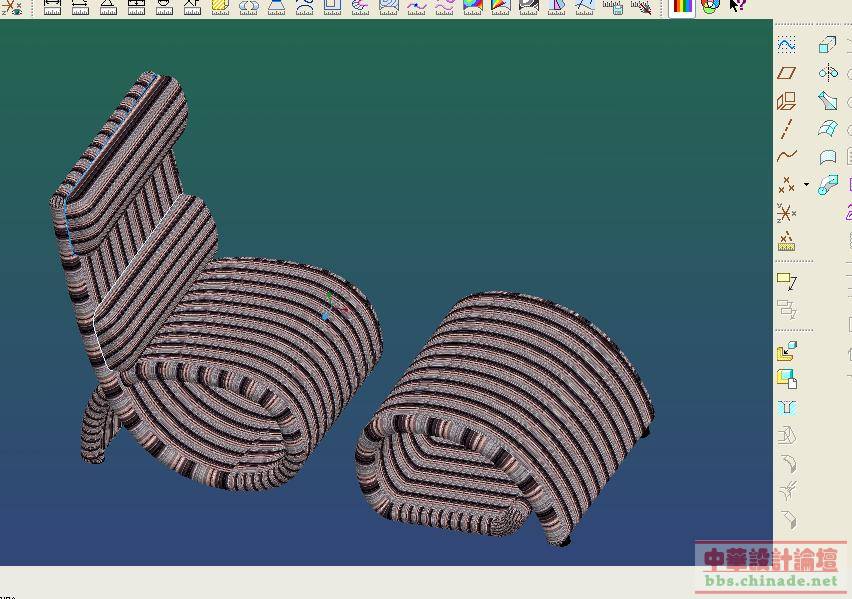Choose the Datum Axis dashed-line tool
Image resolution: width=852 pixels, height=599 pixels.
[786, 129]
